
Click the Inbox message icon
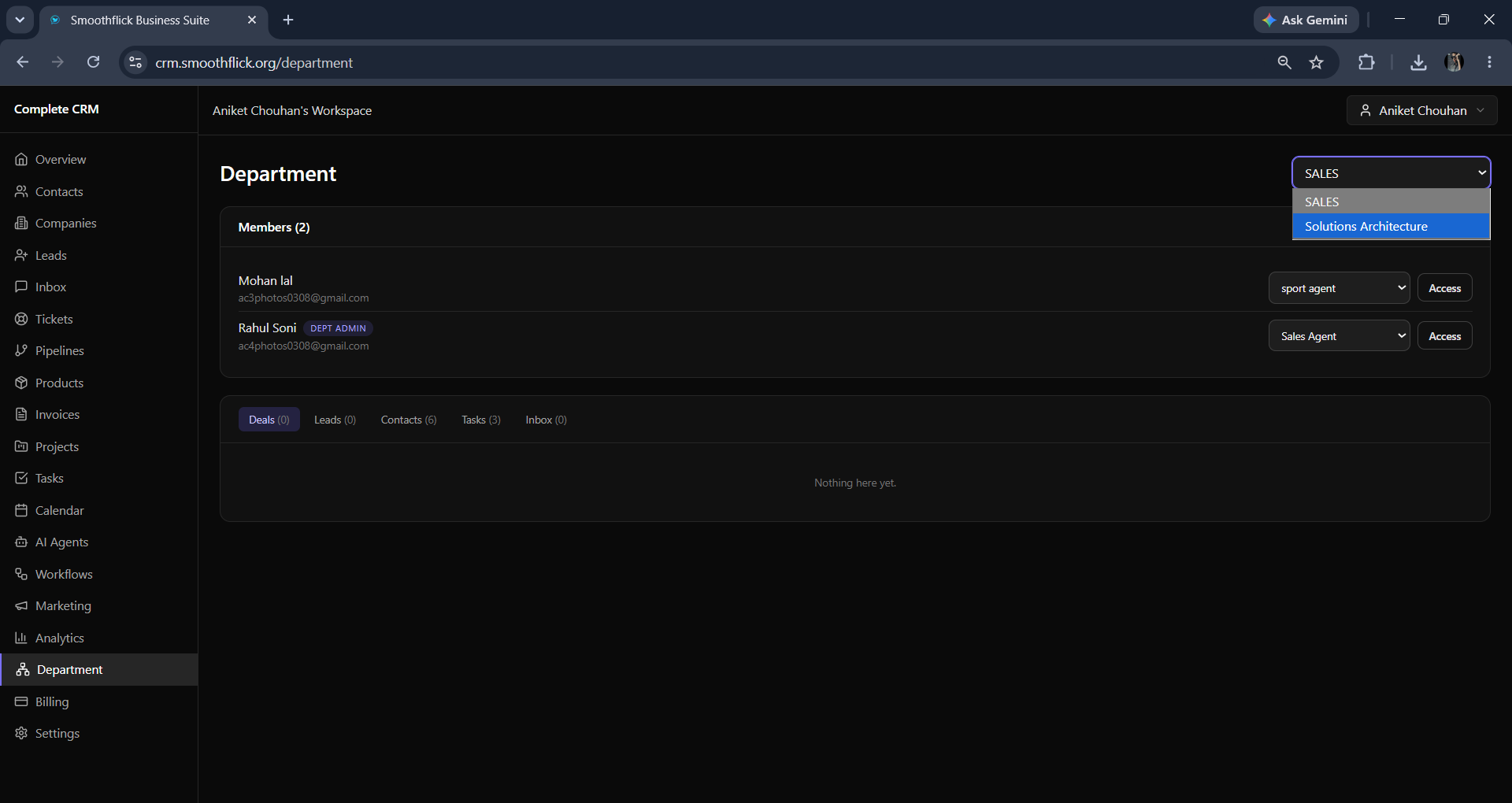coord(21,287)
